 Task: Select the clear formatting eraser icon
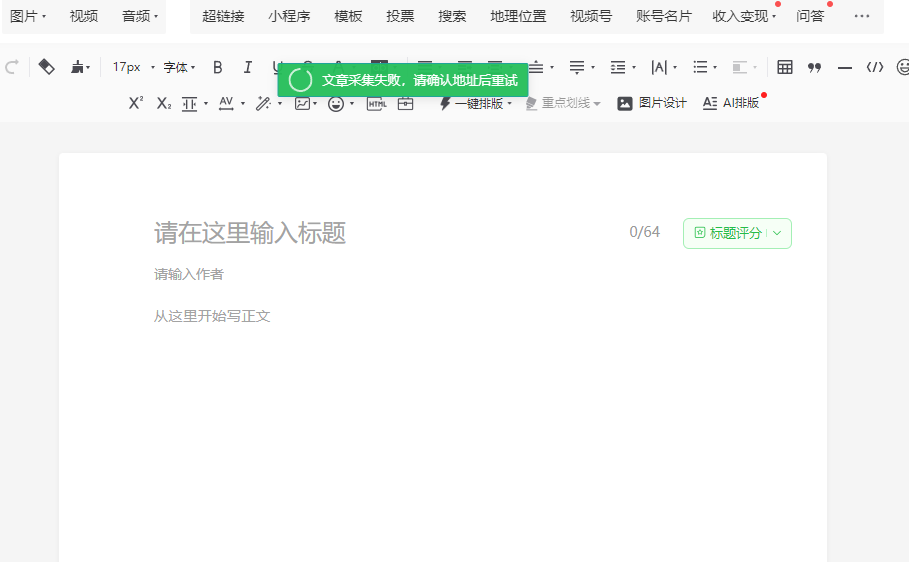coord(46,67)
